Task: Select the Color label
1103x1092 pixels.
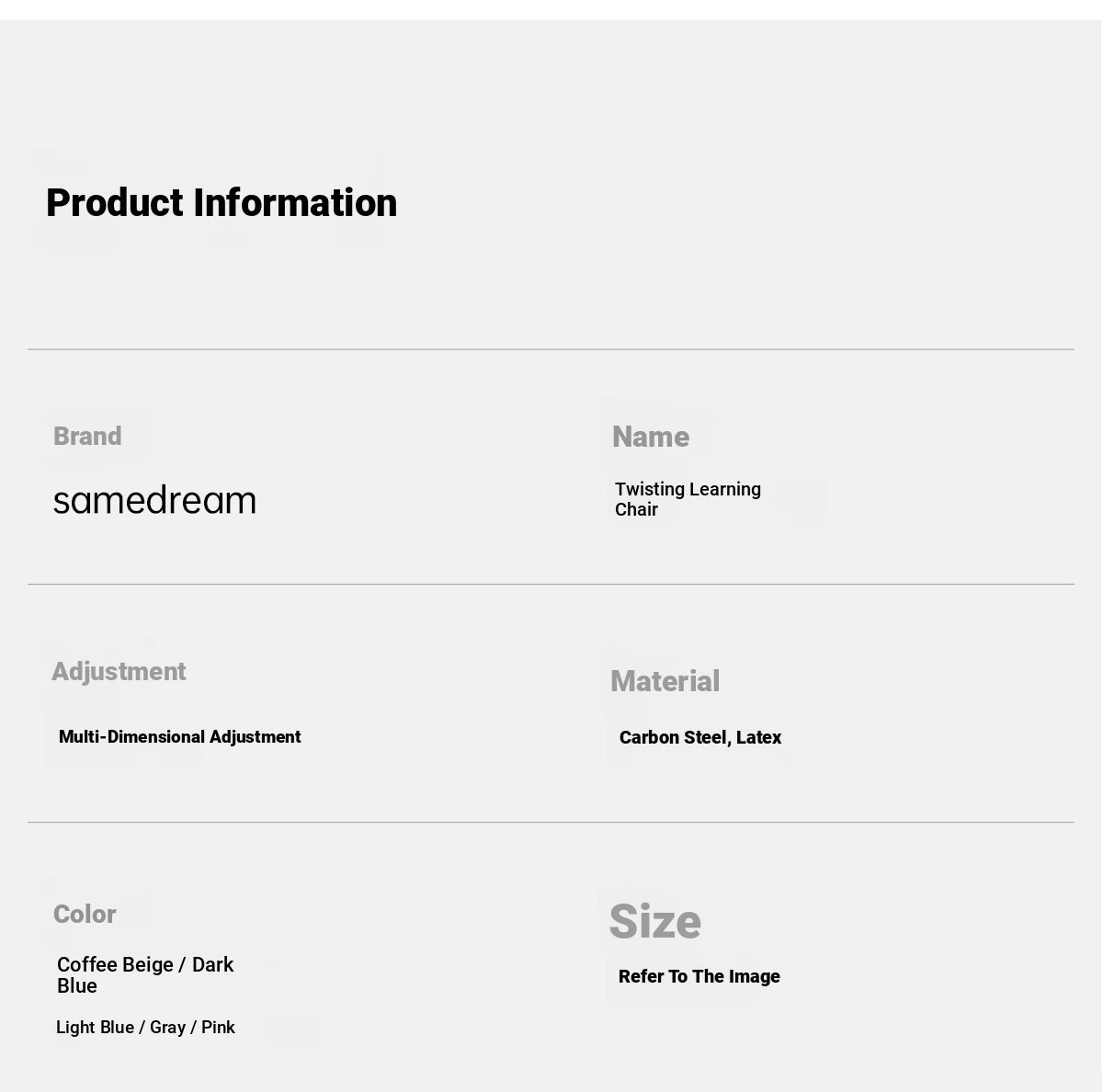Action: [x=85, y=914]
